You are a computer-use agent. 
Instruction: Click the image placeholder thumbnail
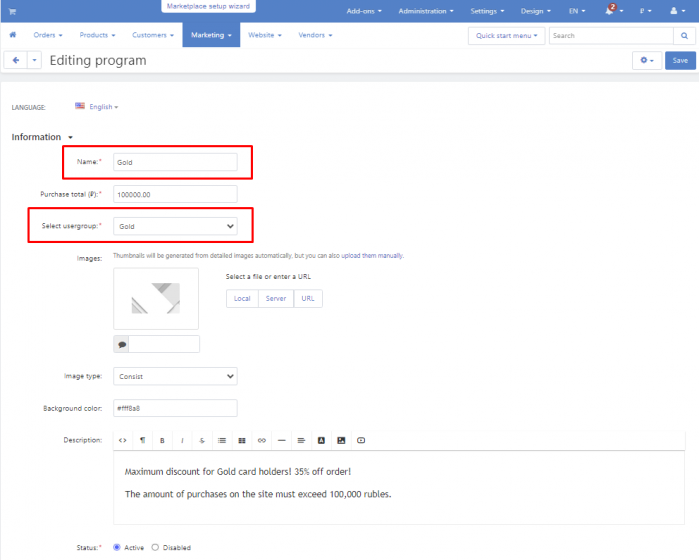(156, 299)
